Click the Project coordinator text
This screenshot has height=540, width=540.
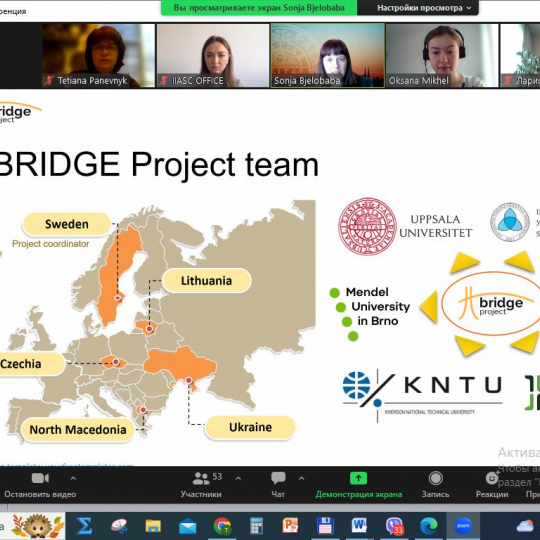pos(51,244)
